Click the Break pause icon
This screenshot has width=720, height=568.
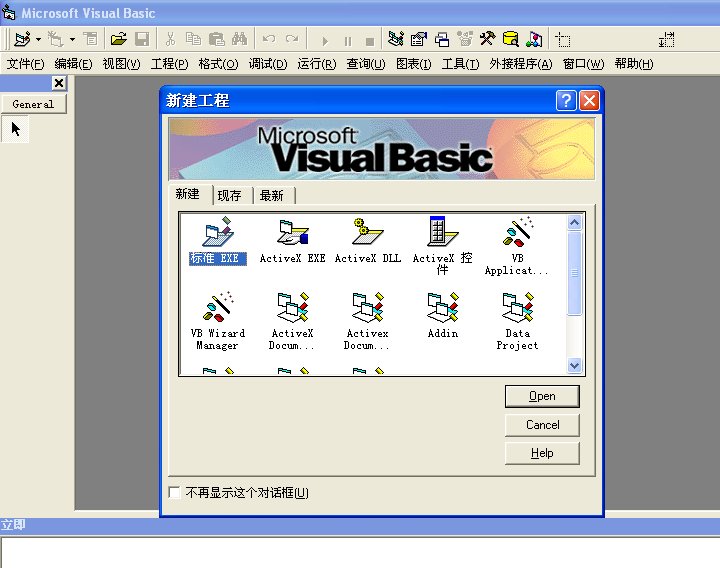coord(348,41)
